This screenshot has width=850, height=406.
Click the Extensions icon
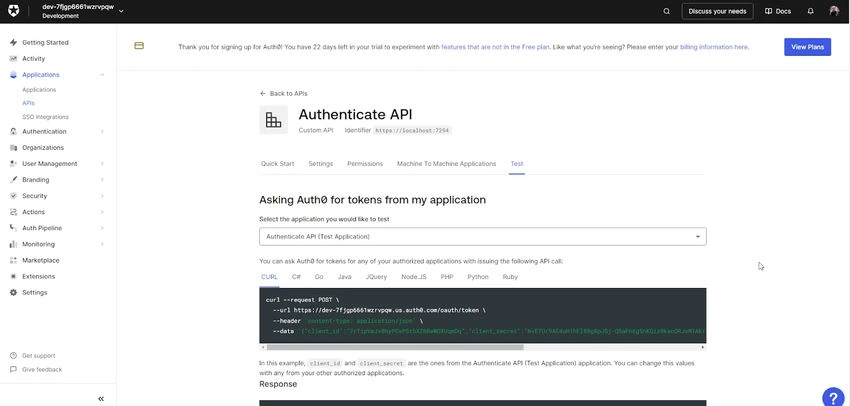[x=14, y=276]
